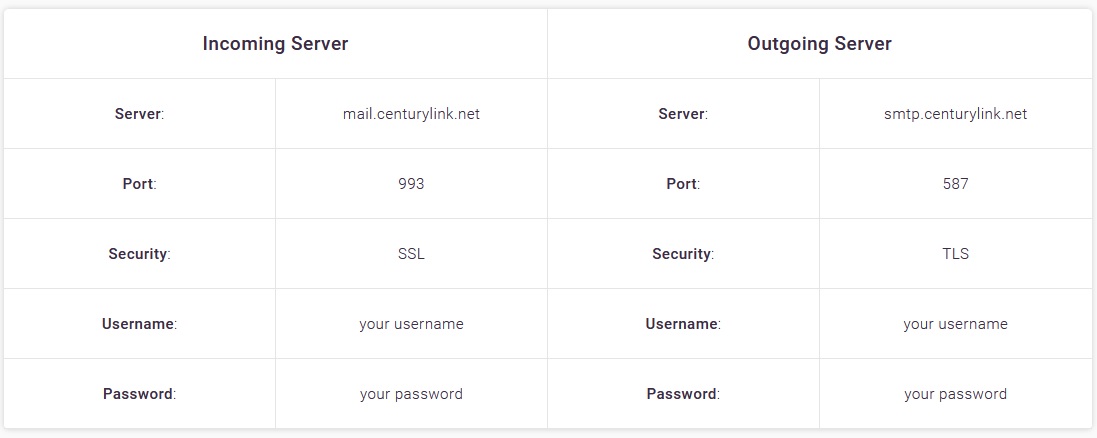The width and height of the screenshot is (1097, 438).
Task: Select the TLS security value
Action: pyautogui.click(x=956, y=254)
